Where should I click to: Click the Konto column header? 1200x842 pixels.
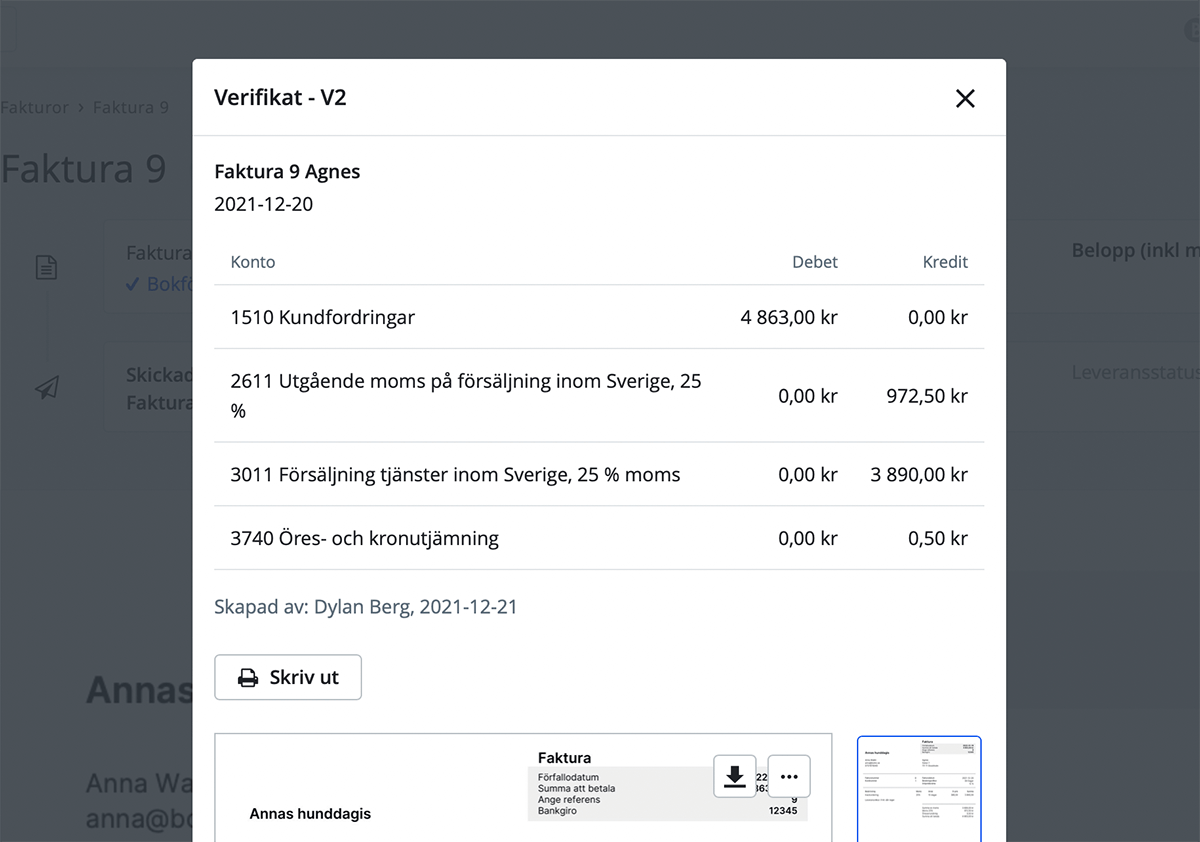252,262
